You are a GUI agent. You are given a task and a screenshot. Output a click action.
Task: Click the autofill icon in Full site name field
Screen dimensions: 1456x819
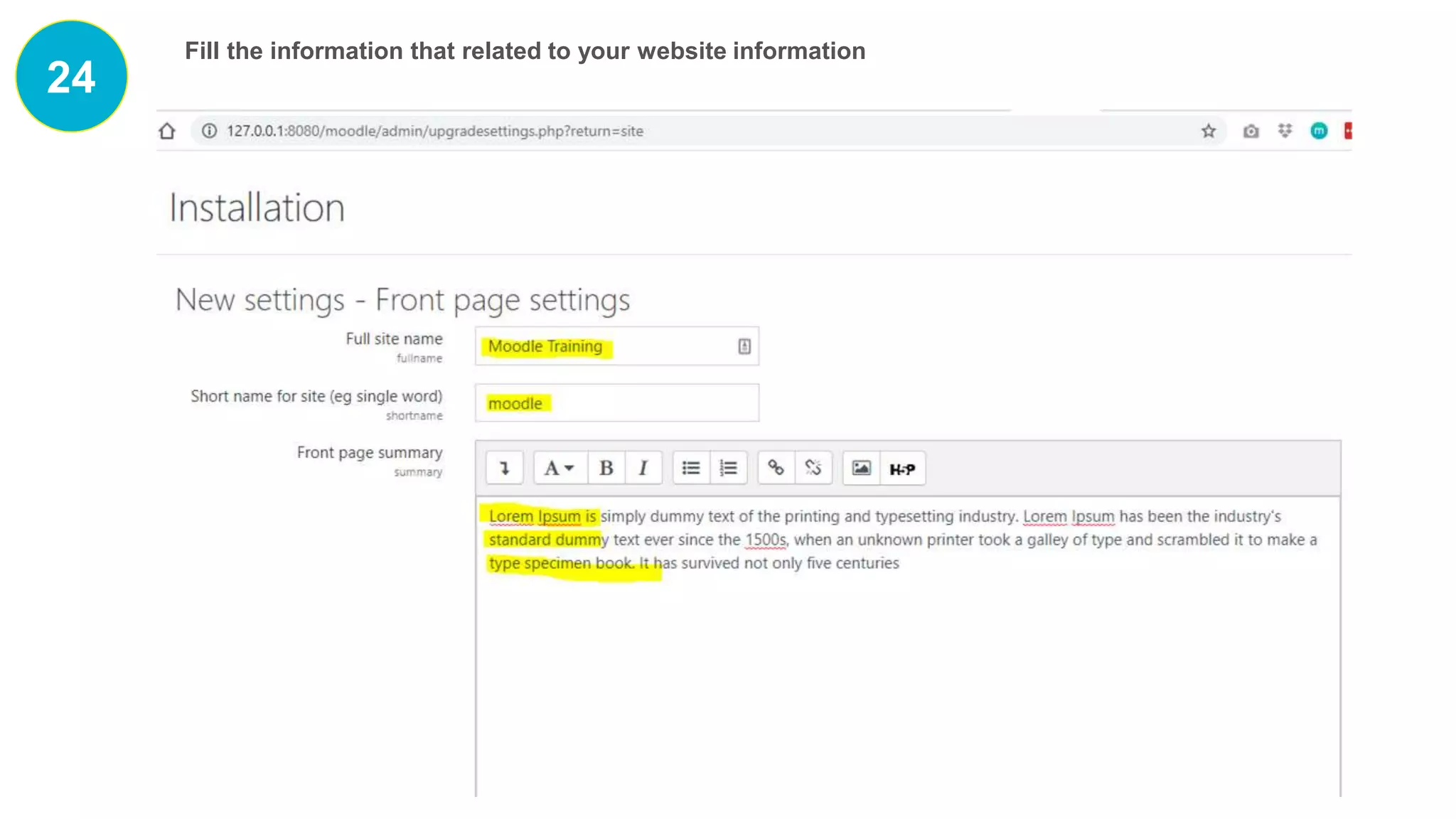click(744, 346)
